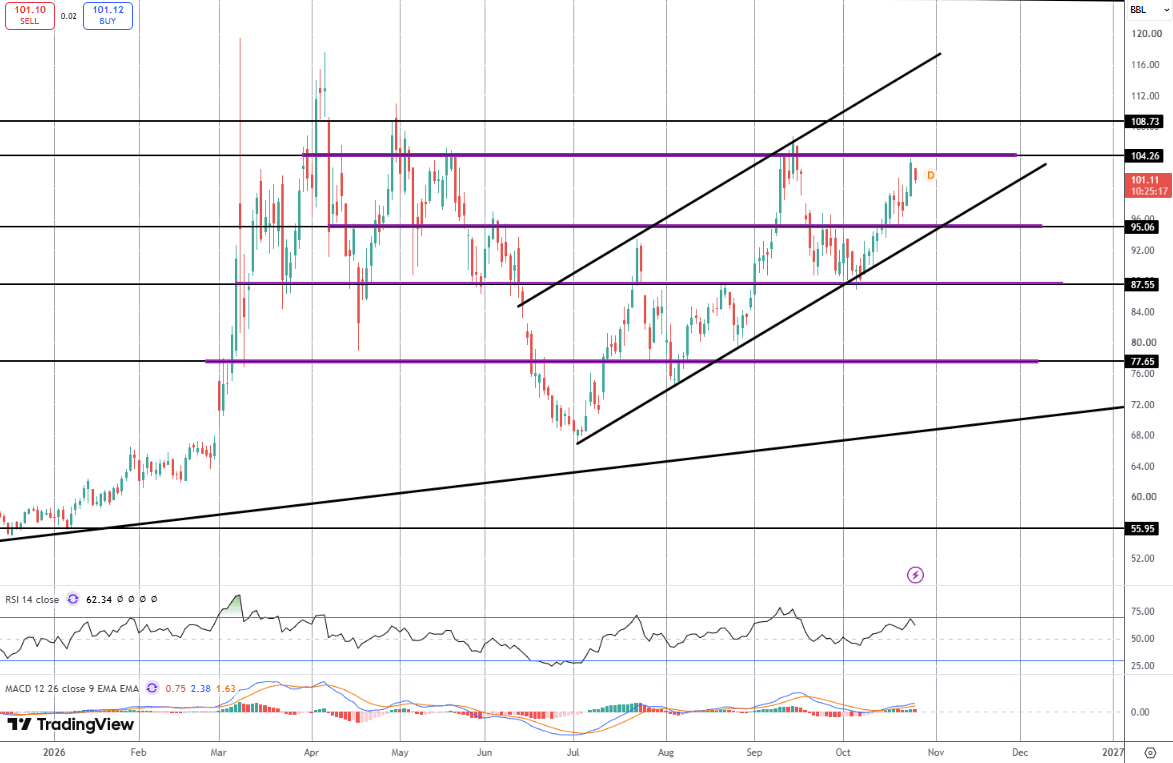Click the 0.02 spread value
This screenshot has height=763, width=1173.
[69, 16]
